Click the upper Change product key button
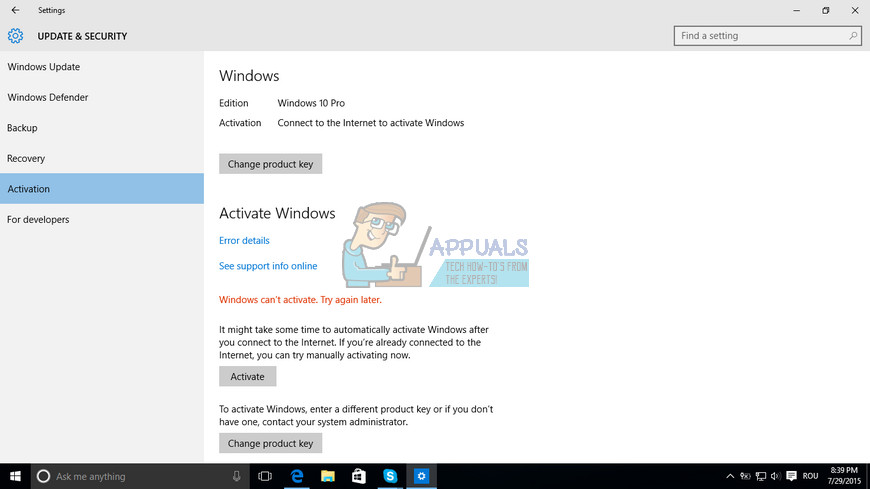The image size is (870, 489). [x=270, y=164]
